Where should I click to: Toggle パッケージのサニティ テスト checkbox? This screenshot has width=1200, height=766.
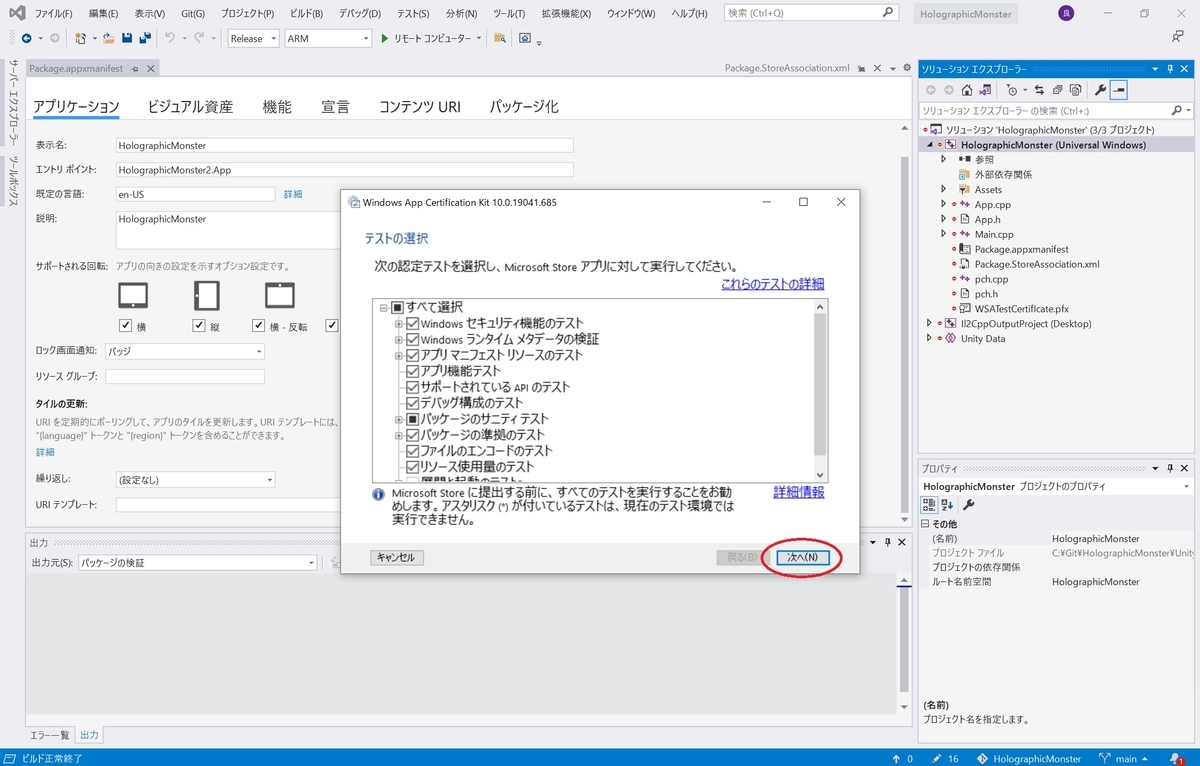412,419
